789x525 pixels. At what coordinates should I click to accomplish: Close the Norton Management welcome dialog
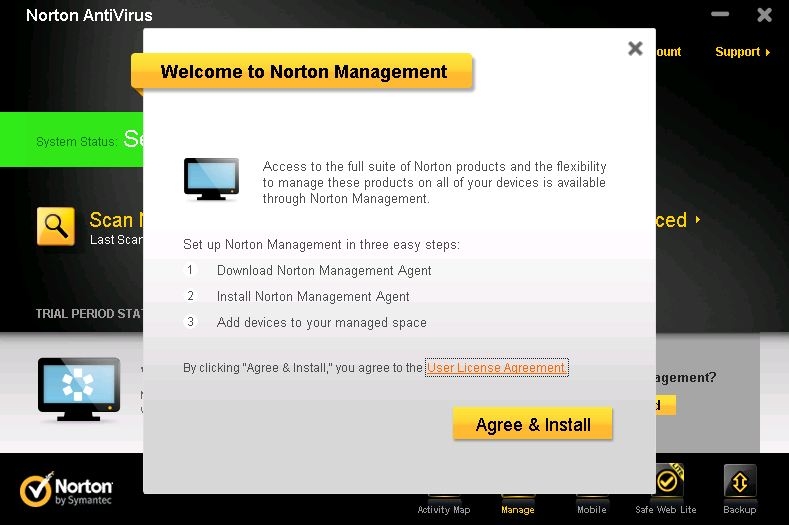pyautogui.click(x=636, y=48)
